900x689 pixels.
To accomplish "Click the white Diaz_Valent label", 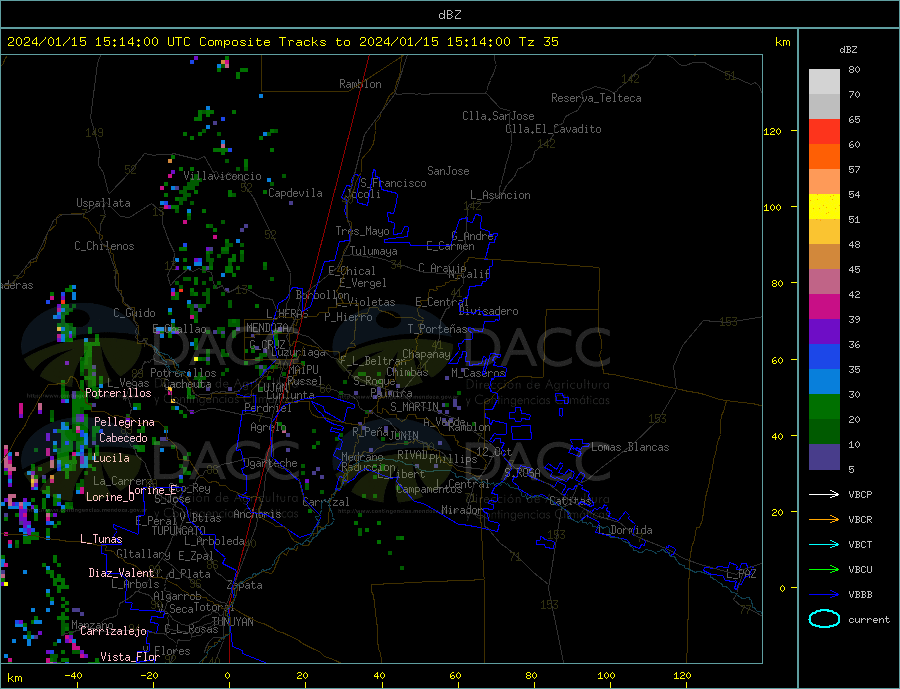I will click(x=121, y=573).
